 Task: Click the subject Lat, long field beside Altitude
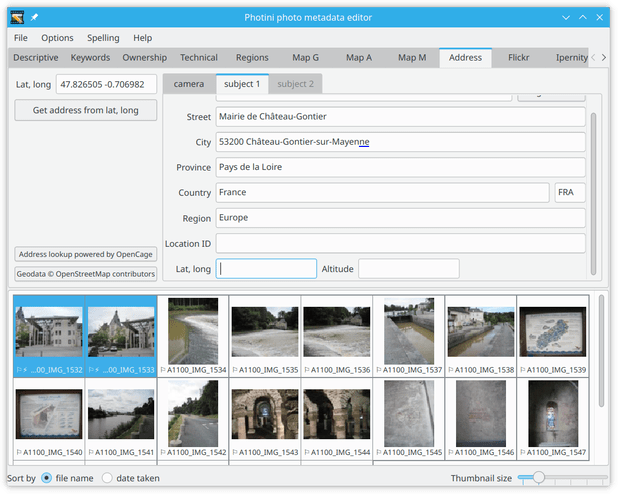[x=266, y=268]
